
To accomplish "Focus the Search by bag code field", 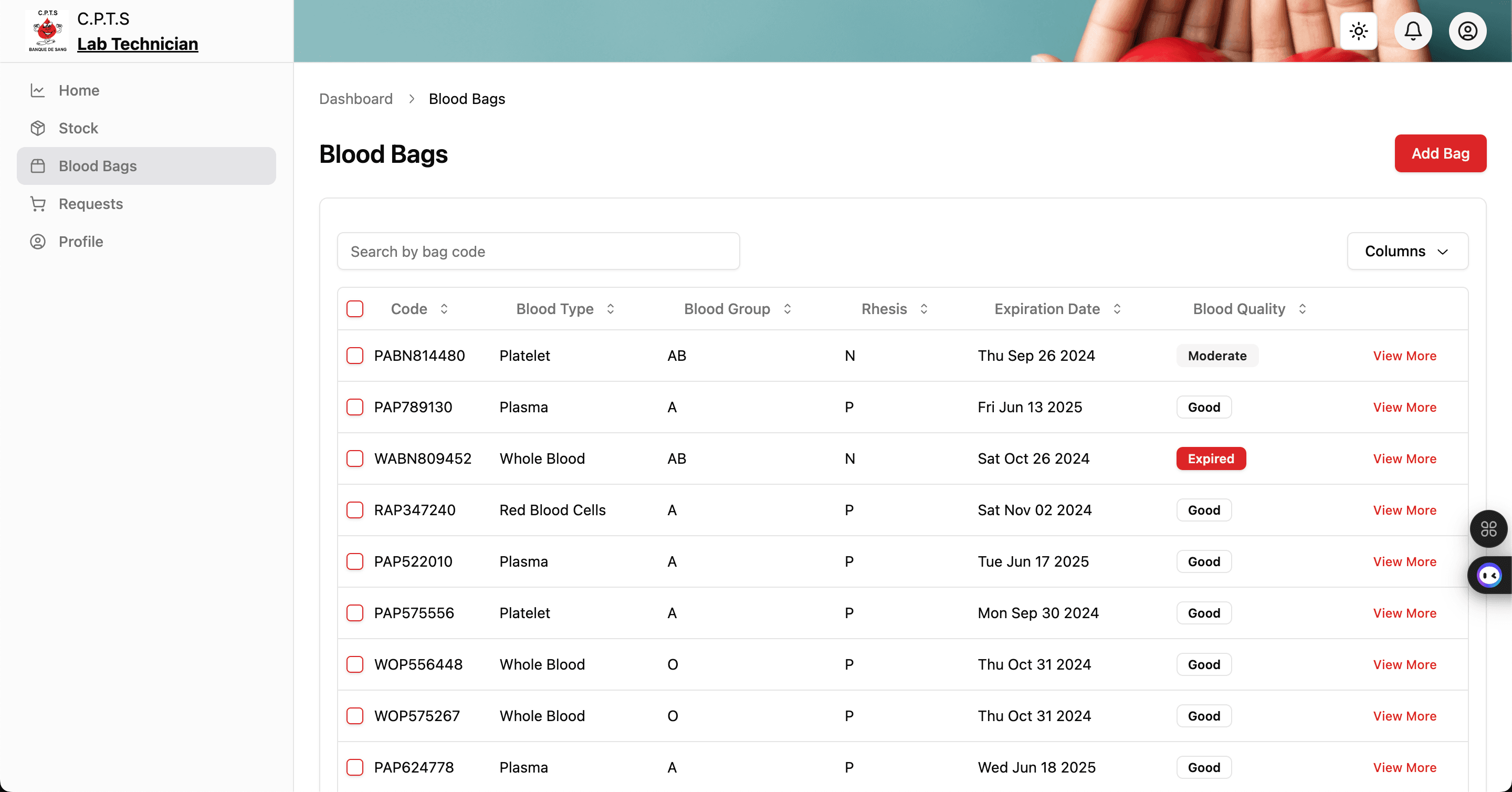I will [x=538, y=251].
